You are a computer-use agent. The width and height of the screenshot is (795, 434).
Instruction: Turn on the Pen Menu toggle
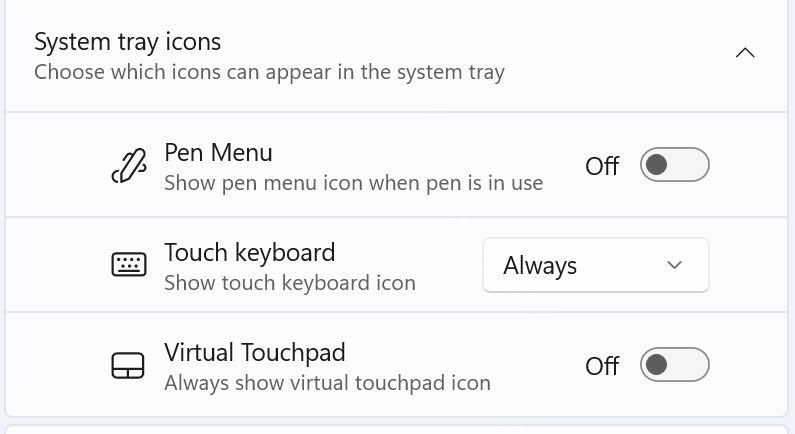click(x=674, y=165)
